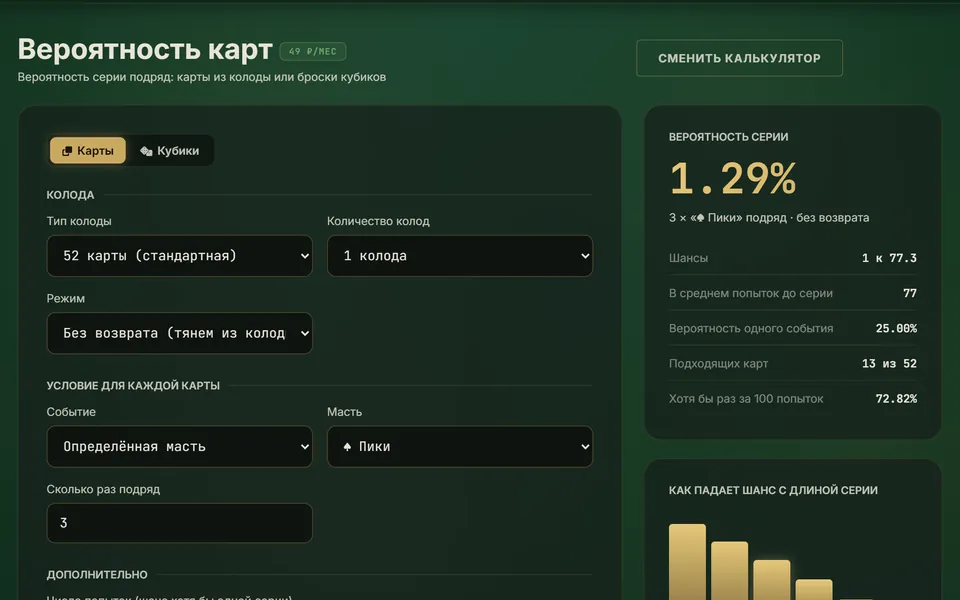Click the Вероятность карт heading
Viewport: 960px width, 600px height.
tap(145, 49)
